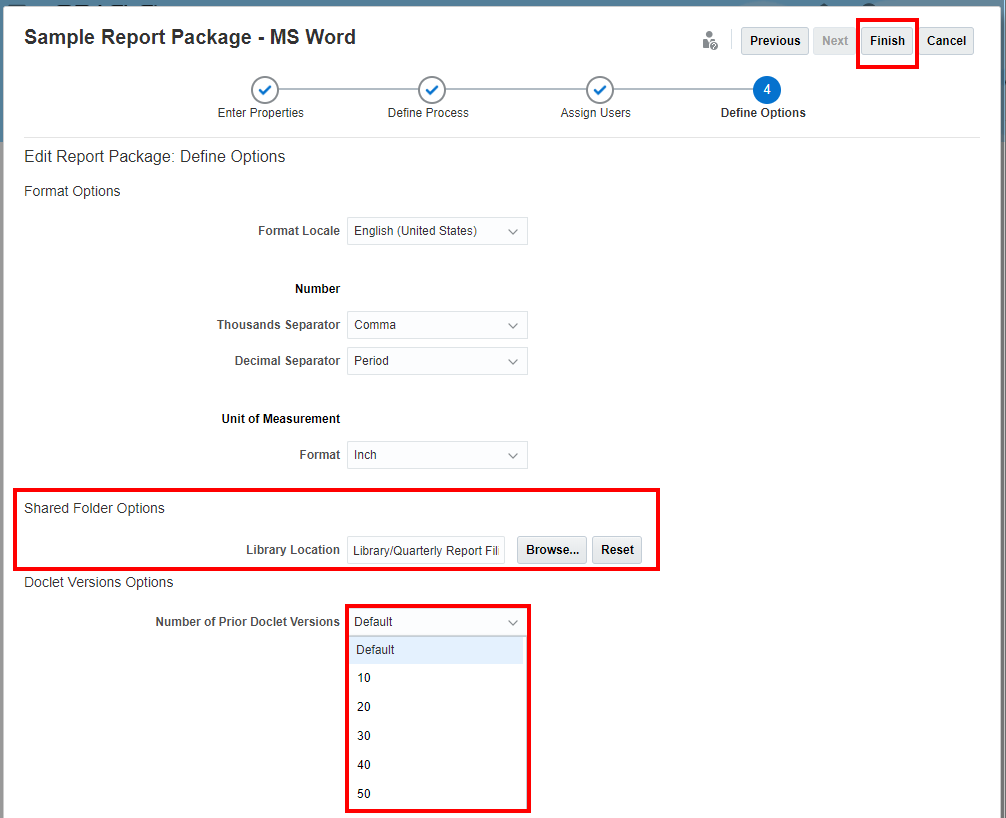This screenshot has height=818, width=1006.
Task: Expand the Unit of Measurement Format dropdown
Action: [437, 455]
